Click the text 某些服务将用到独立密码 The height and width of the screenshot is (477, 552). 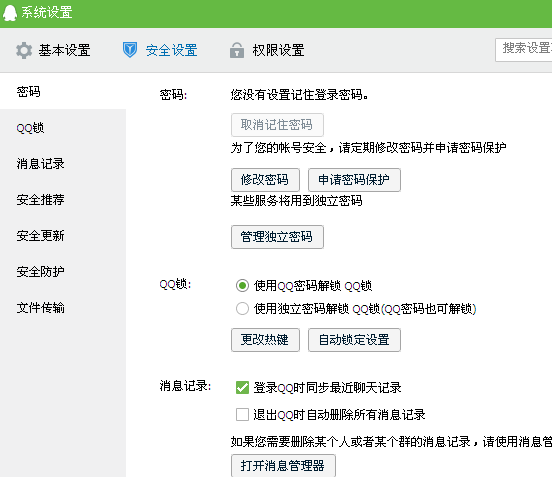click(x=296, y=201)
